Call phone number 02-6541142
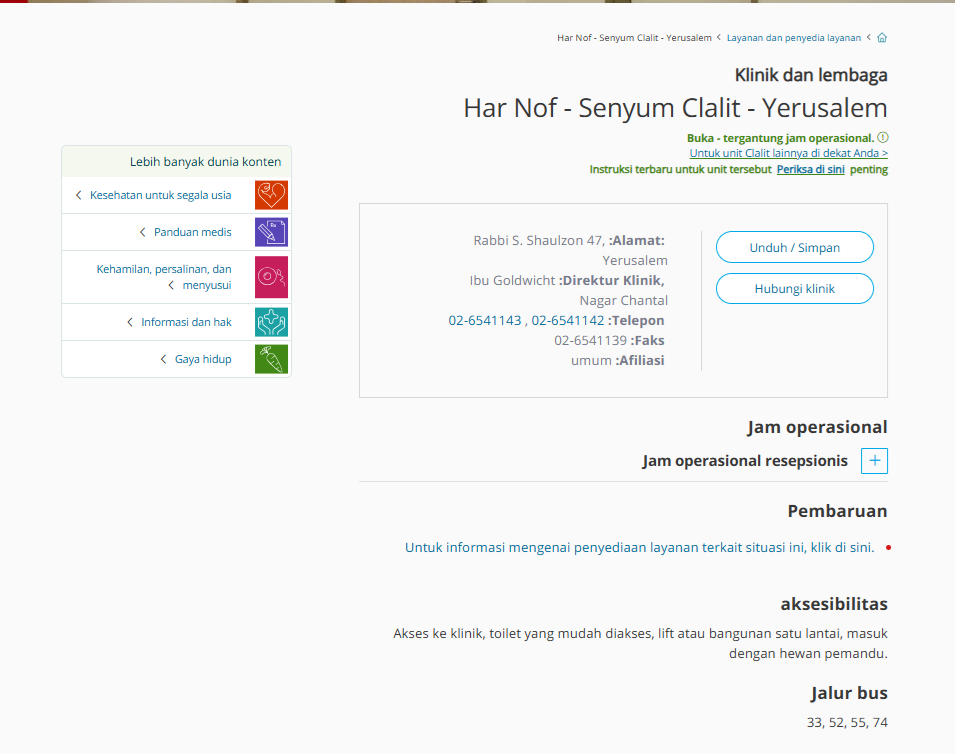 567,320
